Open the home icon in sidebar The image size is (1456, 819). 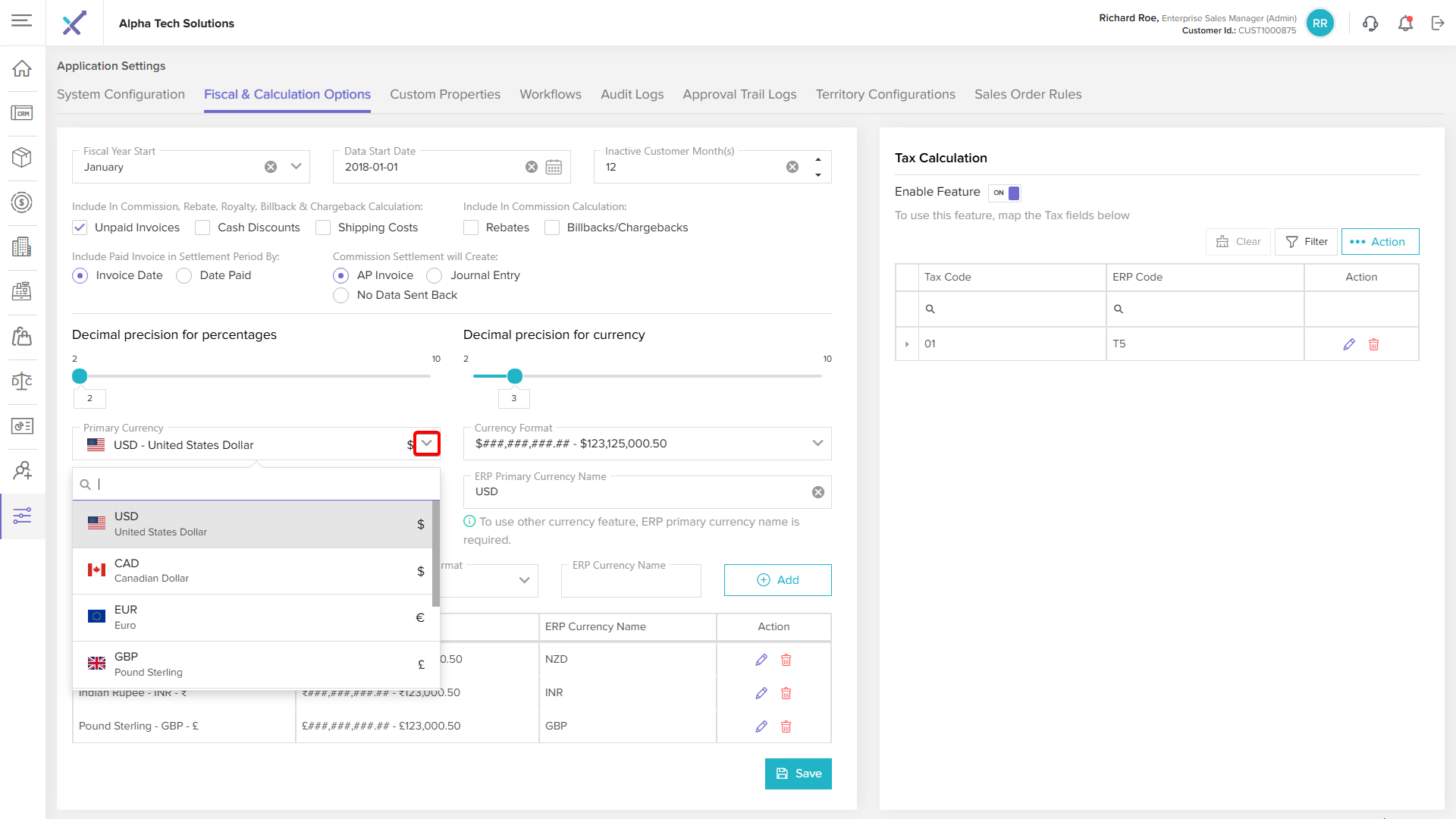click(22, 68)
